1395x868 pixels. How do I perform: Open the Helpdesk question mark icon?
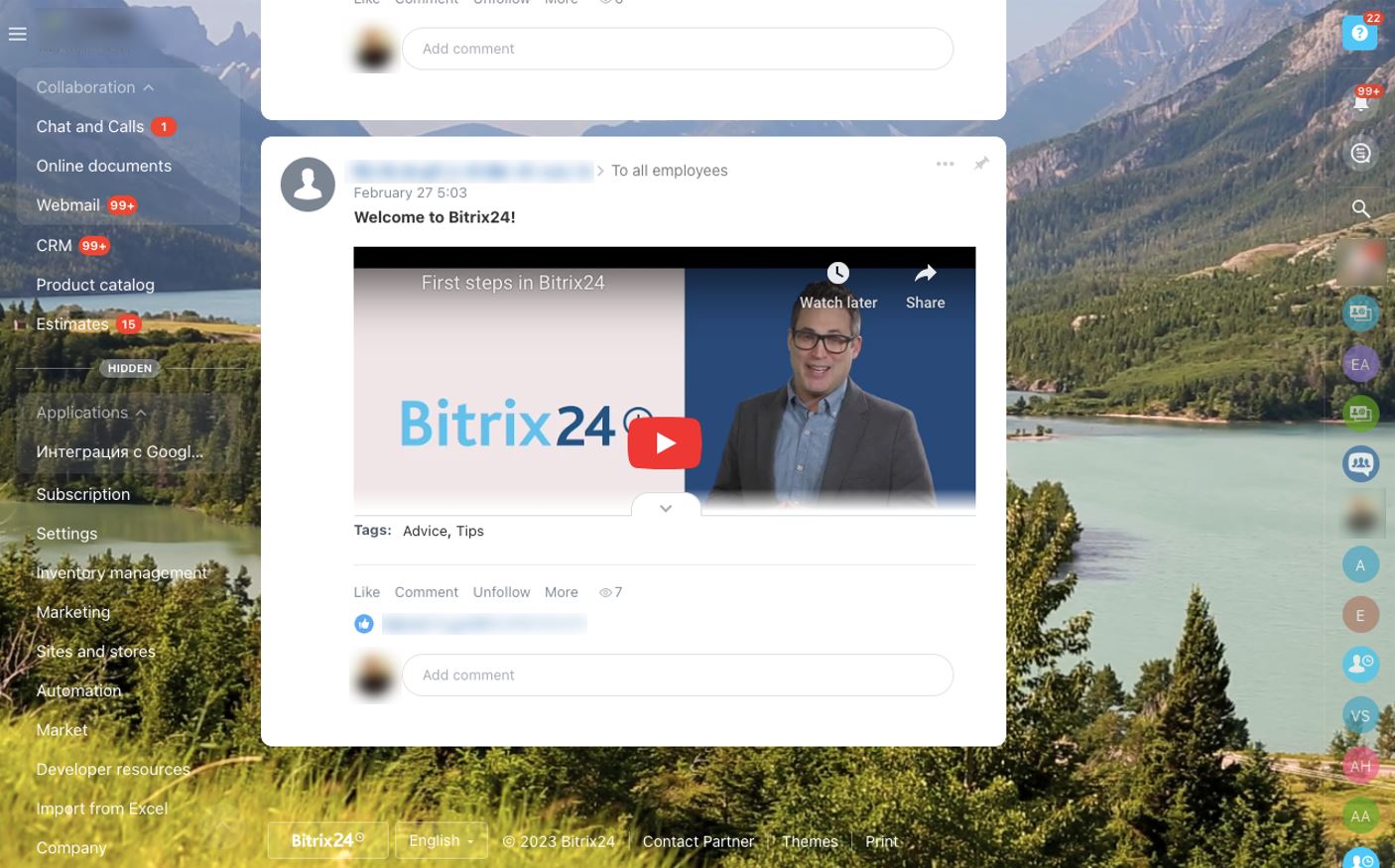pos(1359,33)
